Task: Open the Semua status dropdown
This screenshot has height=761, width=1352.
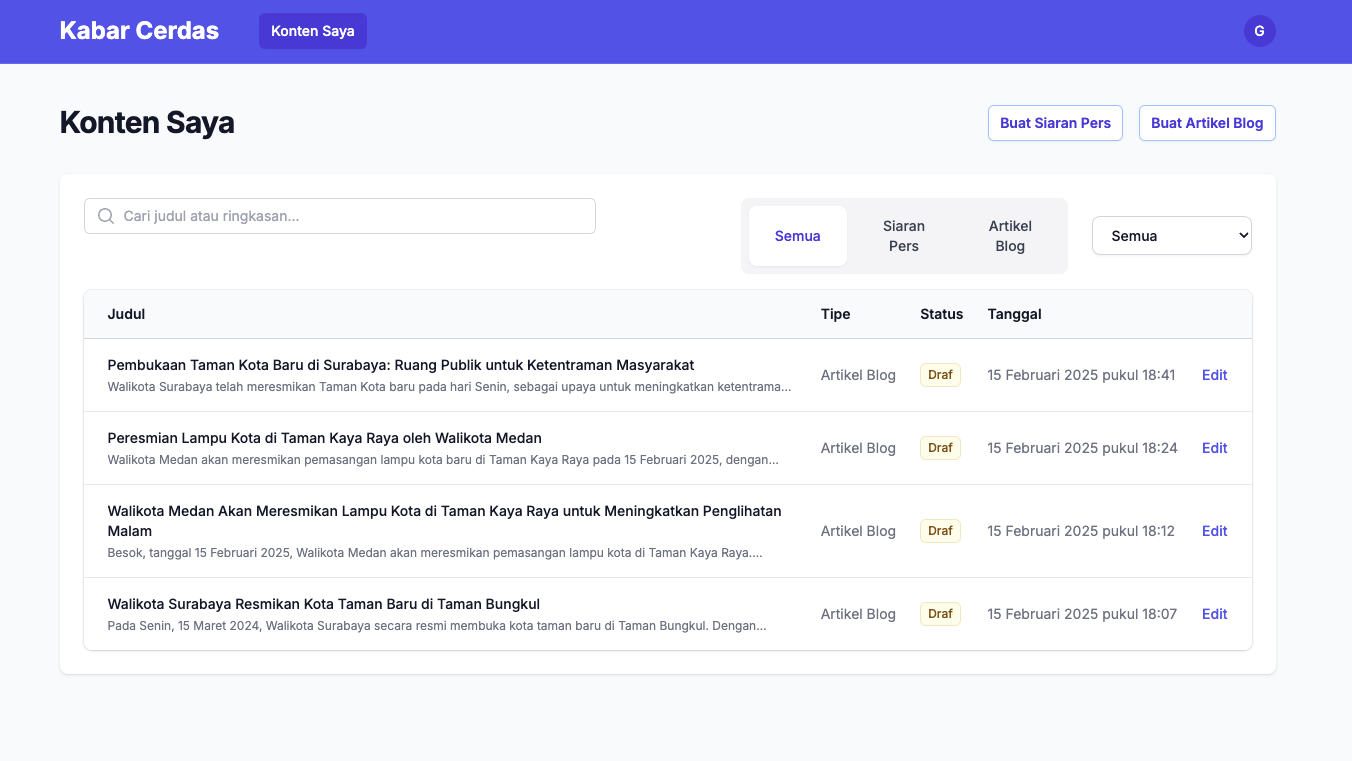Action: (1172, 236)
